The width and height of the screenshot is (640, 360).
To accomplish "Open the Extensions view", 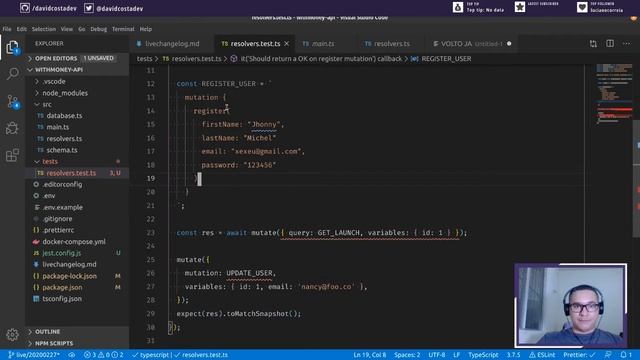I will [12, 155].
